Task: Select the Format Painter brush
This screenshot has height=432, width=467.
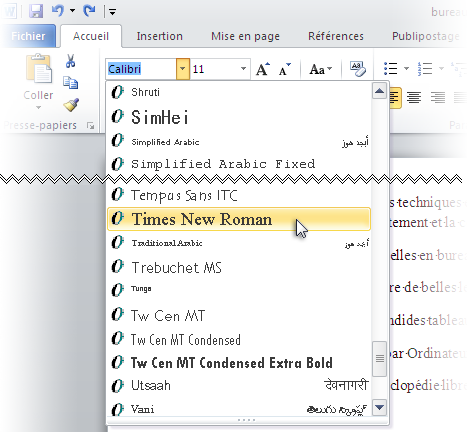Action: 71,105
